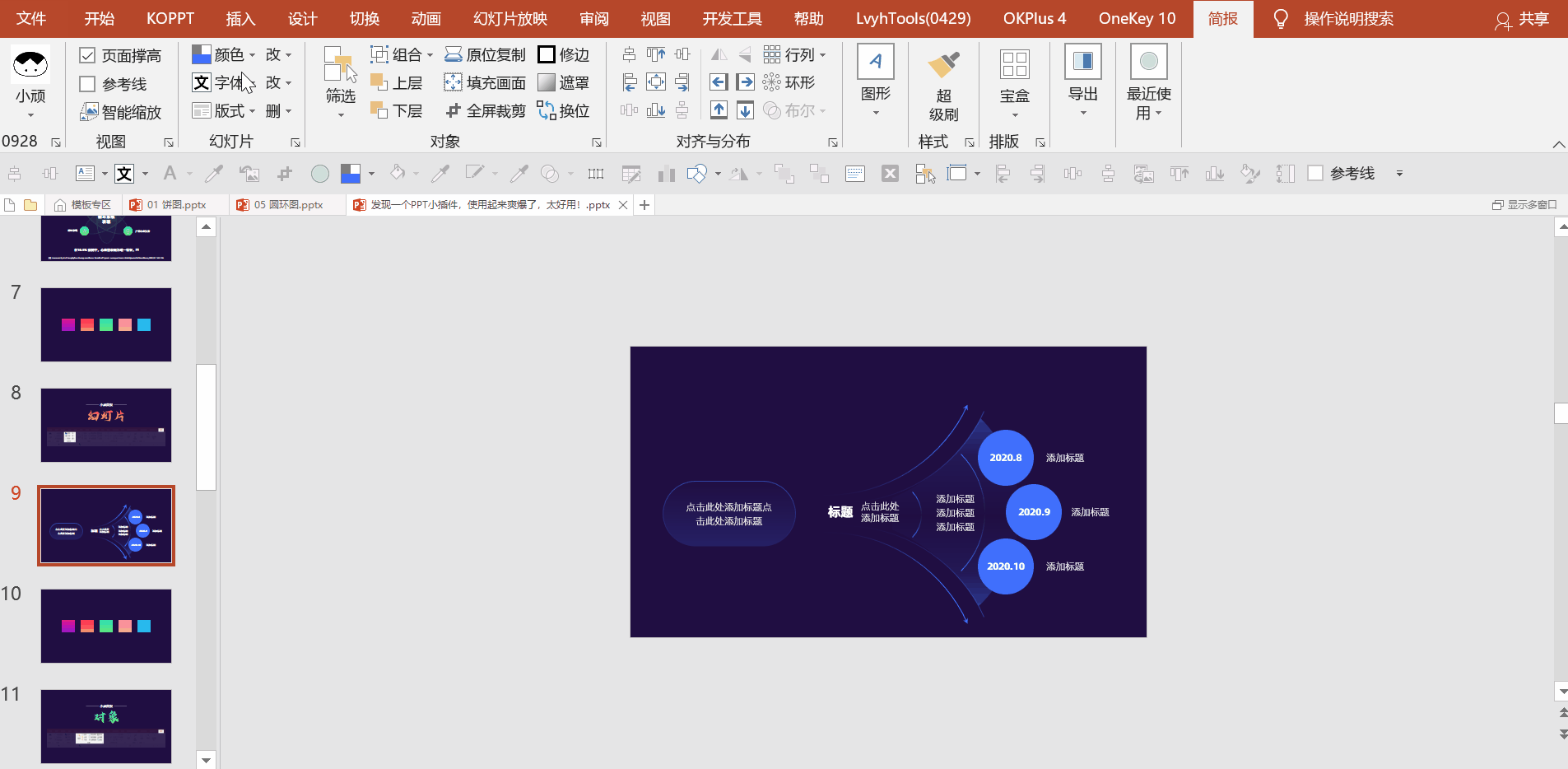Expand the 颜色 dropdown

[x=252, y=55]
